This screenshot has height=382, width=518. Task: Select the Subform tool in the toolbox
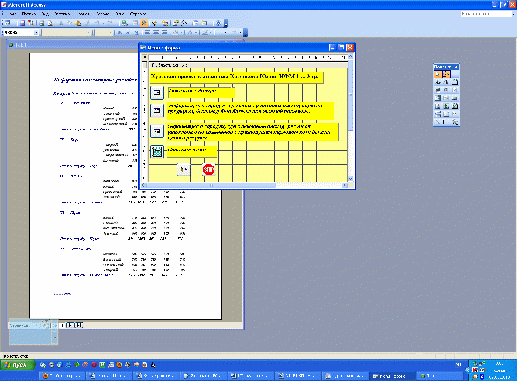[x=455, y=114]
